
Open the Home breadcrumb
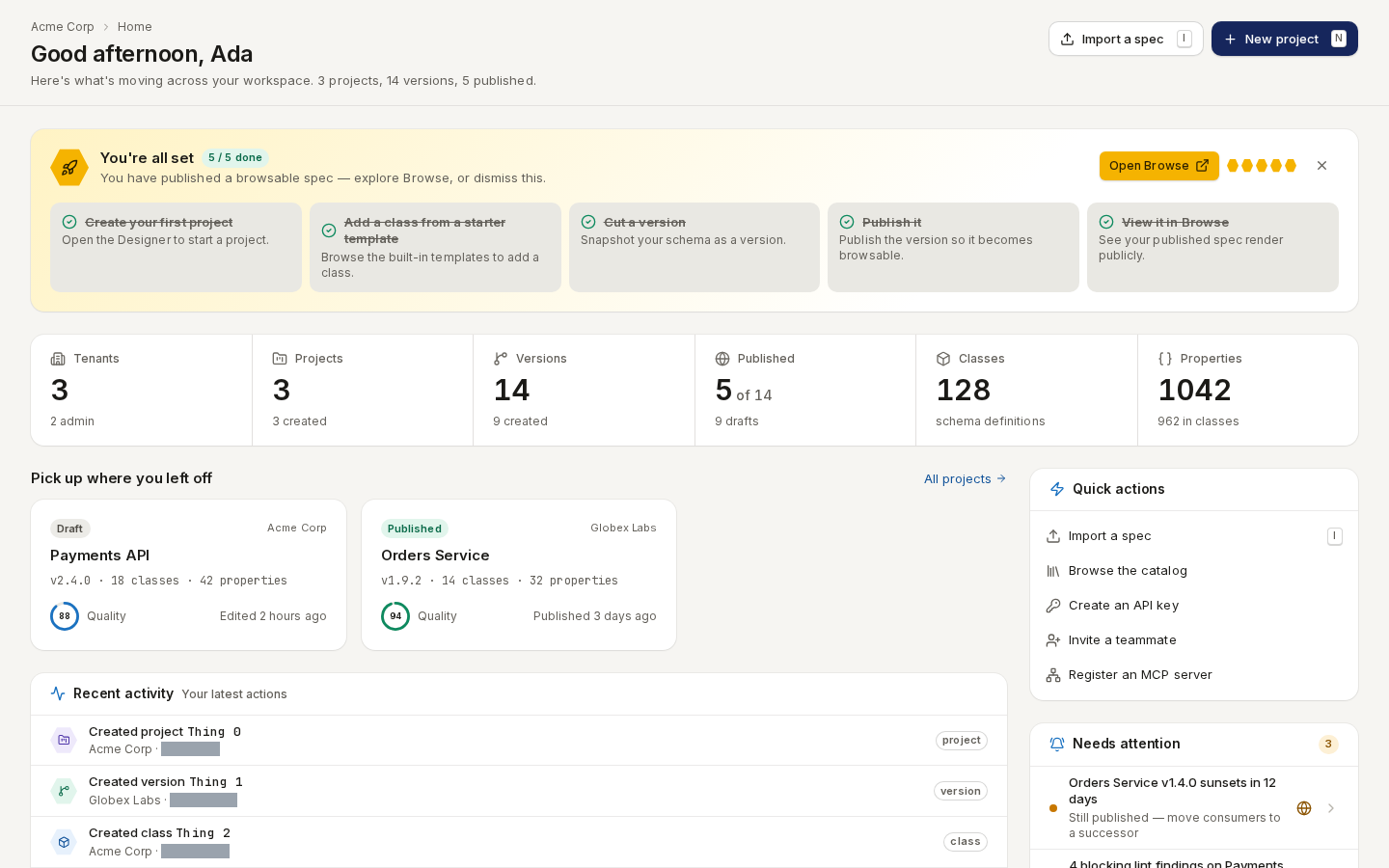point(135,27)
